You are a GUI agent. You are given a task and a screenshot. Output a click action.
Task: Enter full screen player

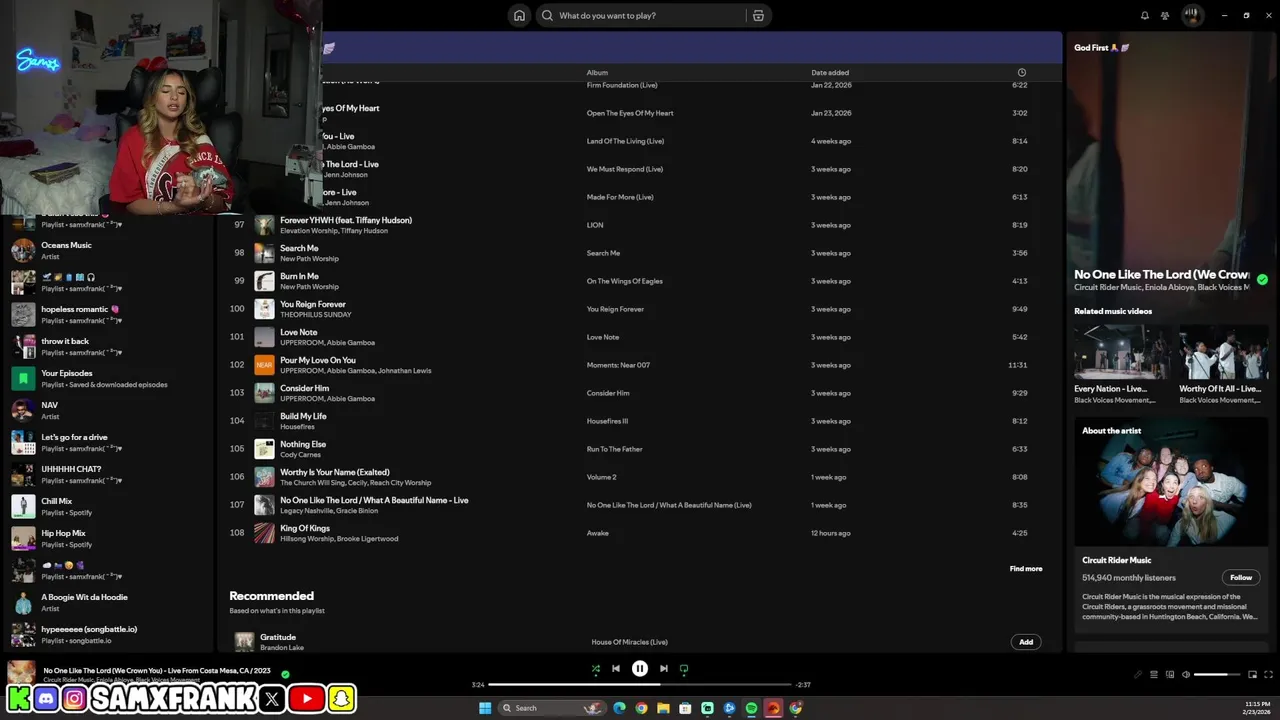[x=1269, y=674]
